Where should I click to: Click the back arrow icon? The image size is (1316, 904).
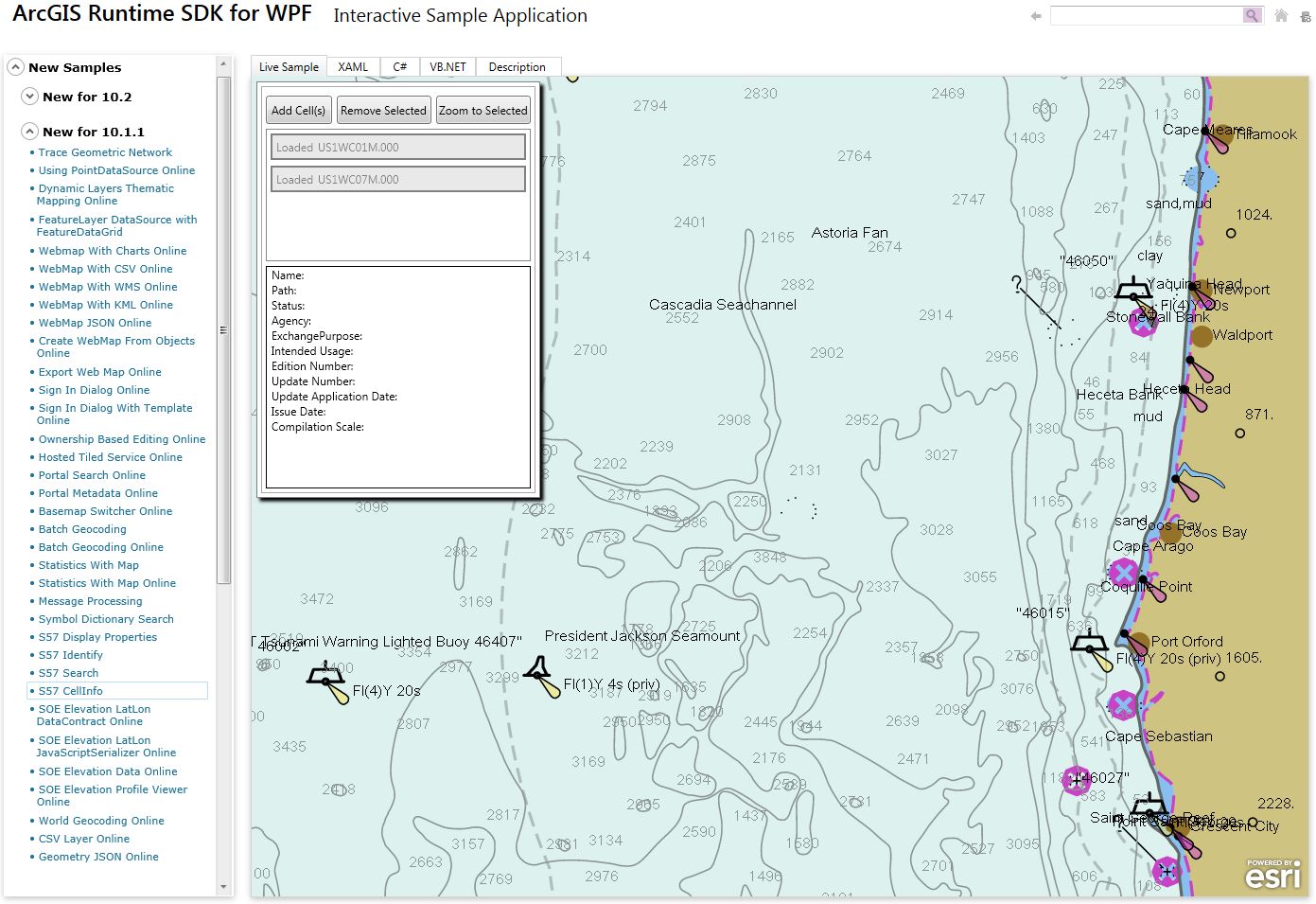click(1036, 16)
